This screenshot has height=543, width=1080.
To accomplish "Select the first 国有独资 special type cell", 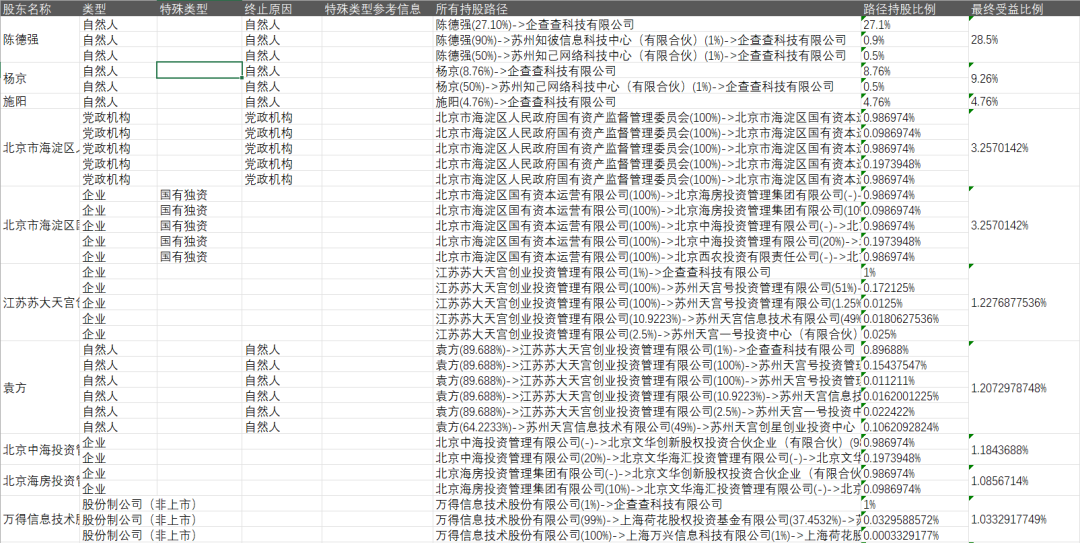I will 199,194.
